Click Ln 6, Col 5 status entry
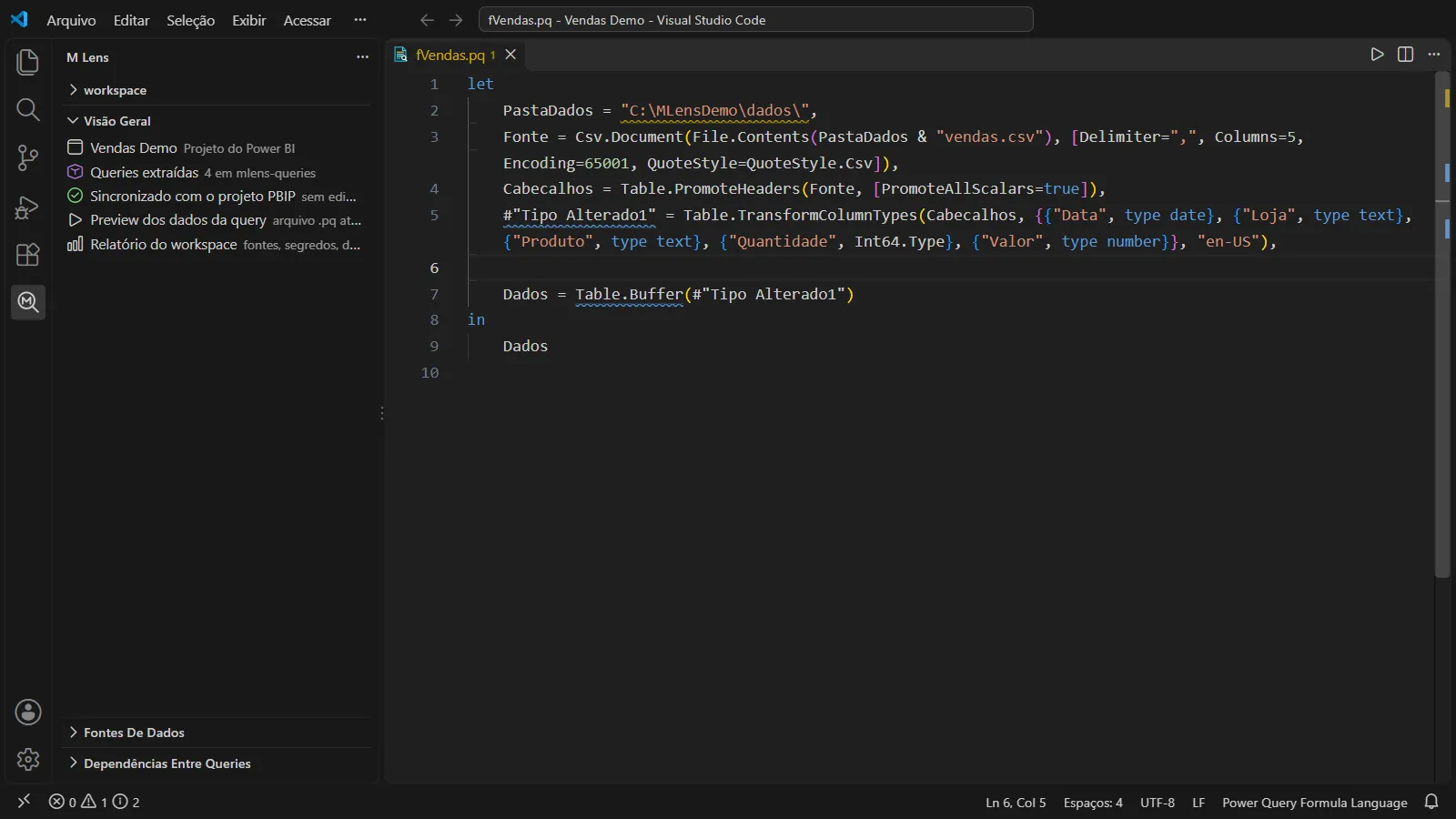 pos(1016,803)
